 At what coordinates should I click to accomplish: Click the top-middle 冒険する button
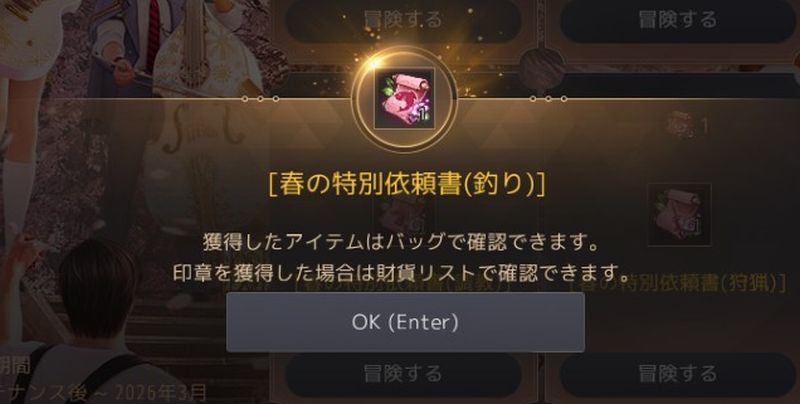click(403, 20)
